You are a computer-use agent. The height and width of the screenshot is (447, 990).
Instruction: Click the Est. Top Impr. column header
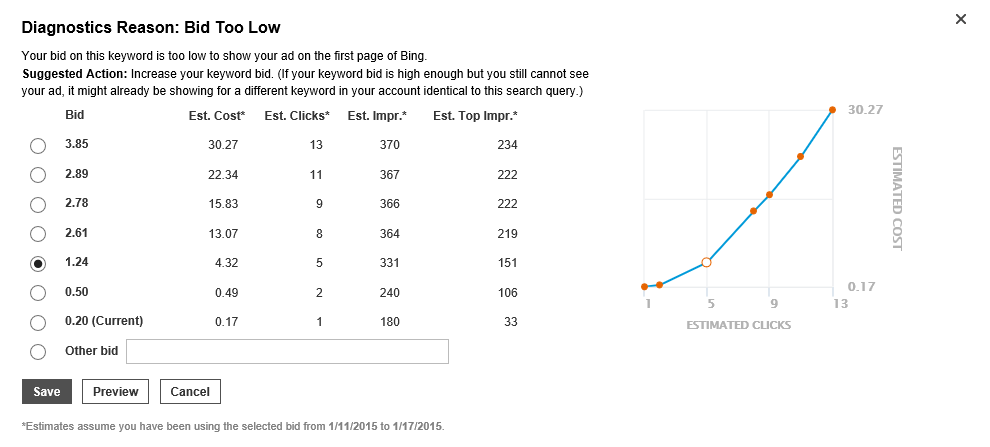[x=474, y=116]
